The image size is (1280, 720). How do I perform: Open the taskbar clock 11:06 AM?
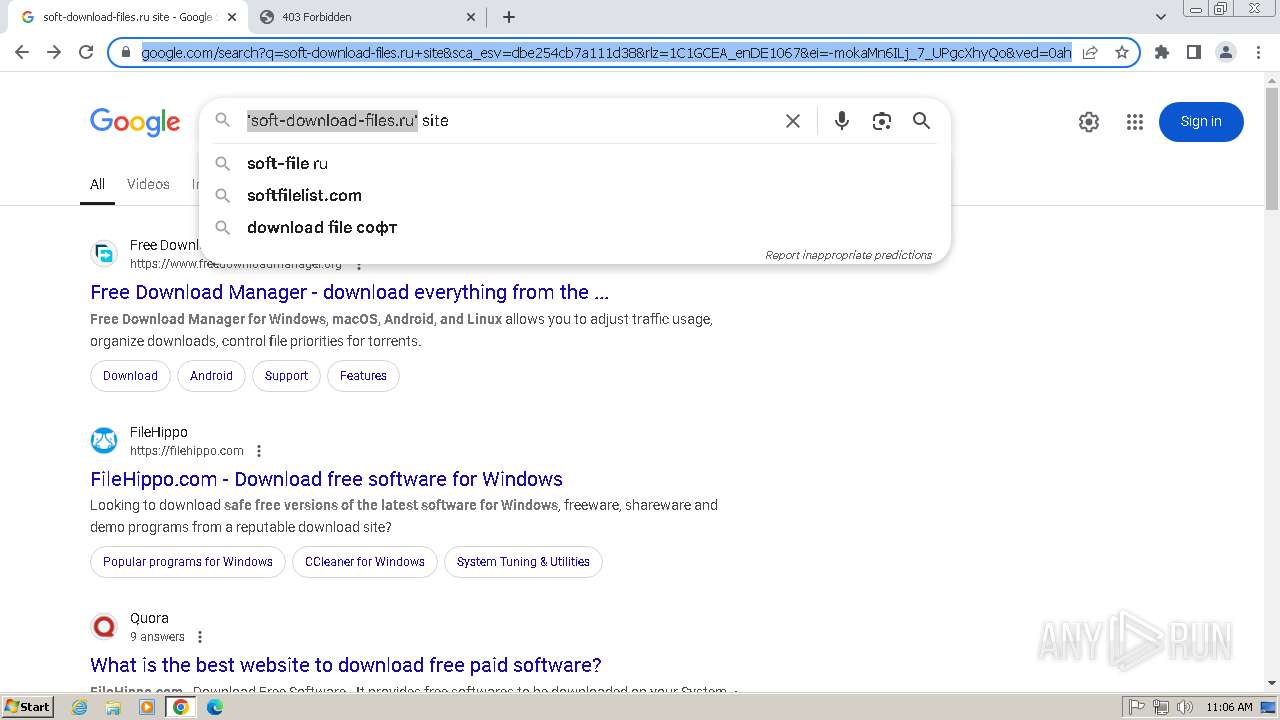1229,707
